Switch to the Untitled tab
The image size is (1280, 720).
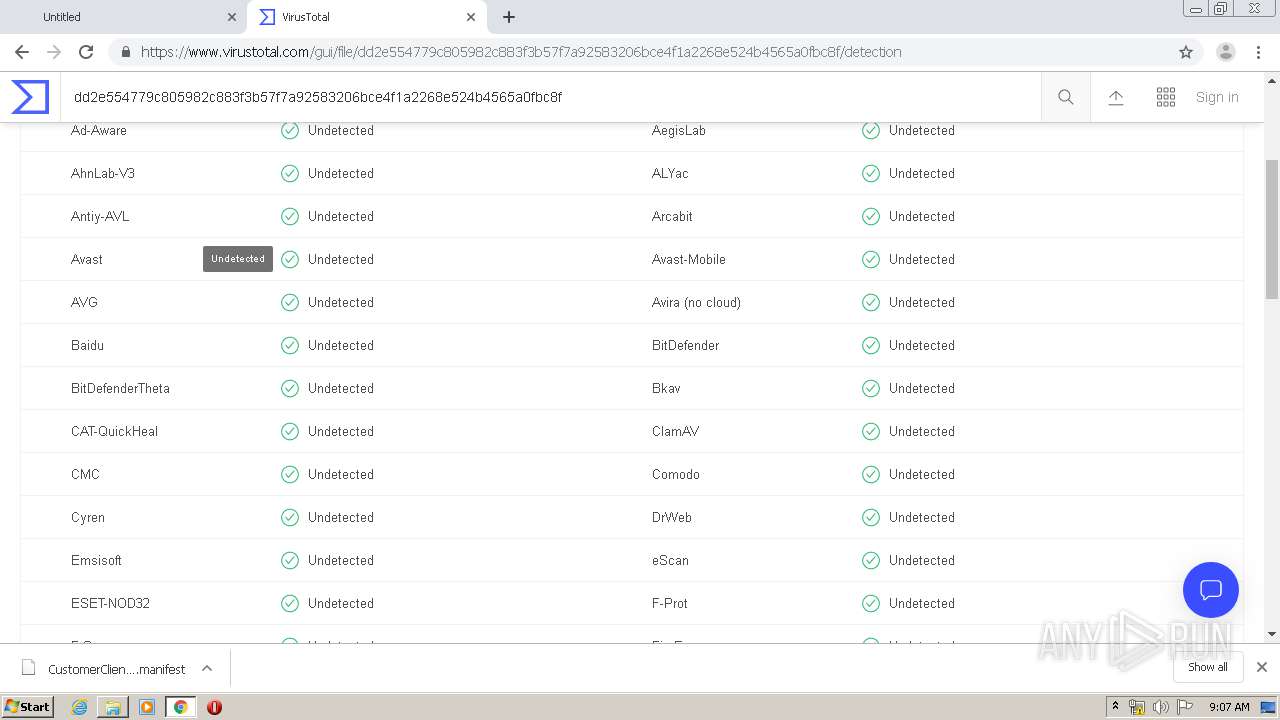(x=122, y=17)
